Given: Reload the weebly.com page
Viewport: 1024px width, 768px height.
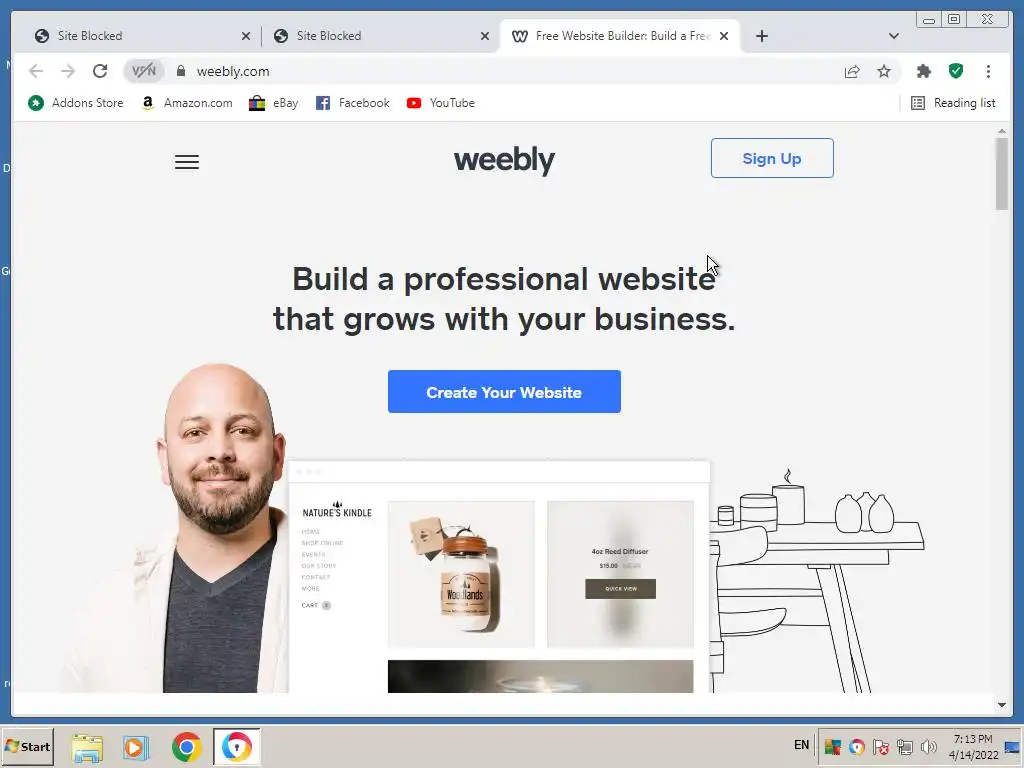Looking at the screenshot, I should click(x=100, y=71).
